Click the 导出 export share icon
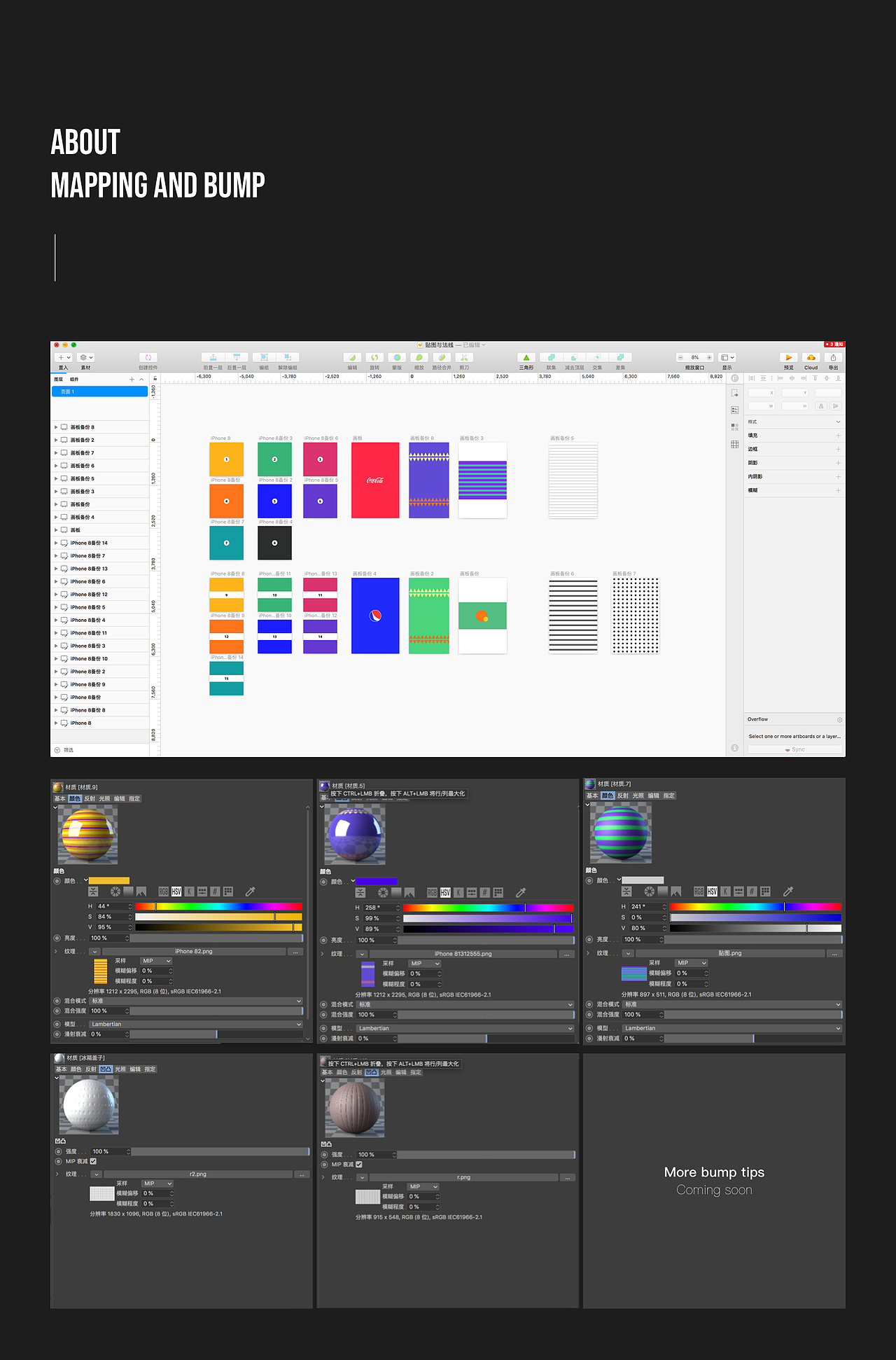 click(833, 357)
